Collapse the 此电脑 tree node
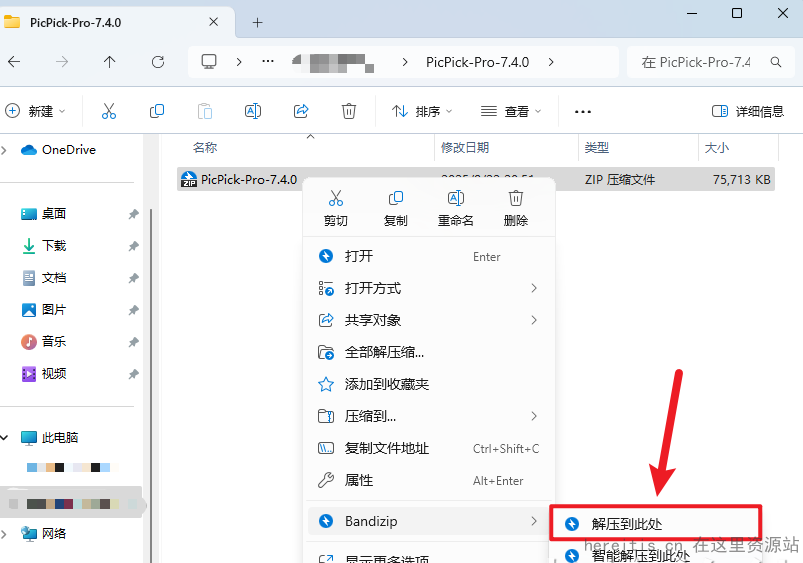Viewport: 803px width, 563px height. tap(5, 437)
